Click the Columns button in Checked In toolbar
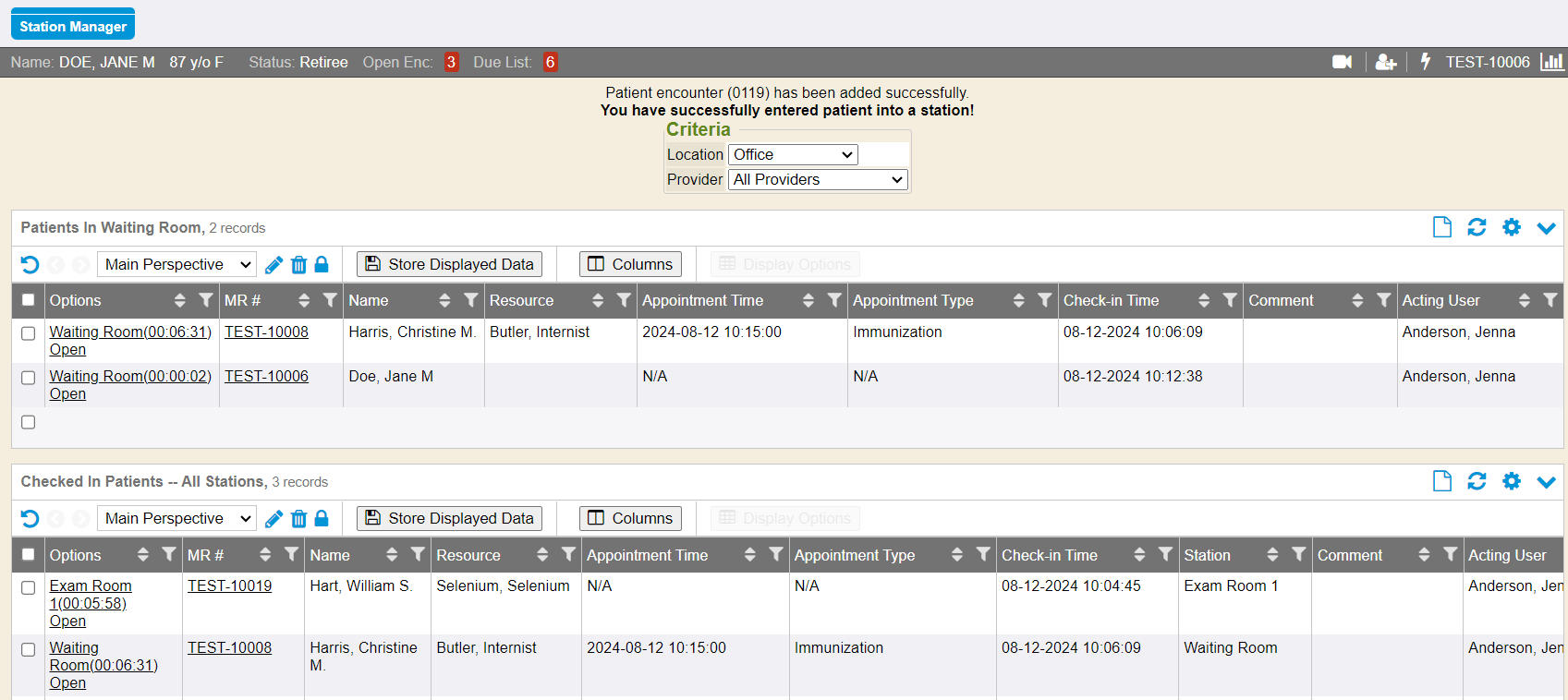 [x=630, y=518]
